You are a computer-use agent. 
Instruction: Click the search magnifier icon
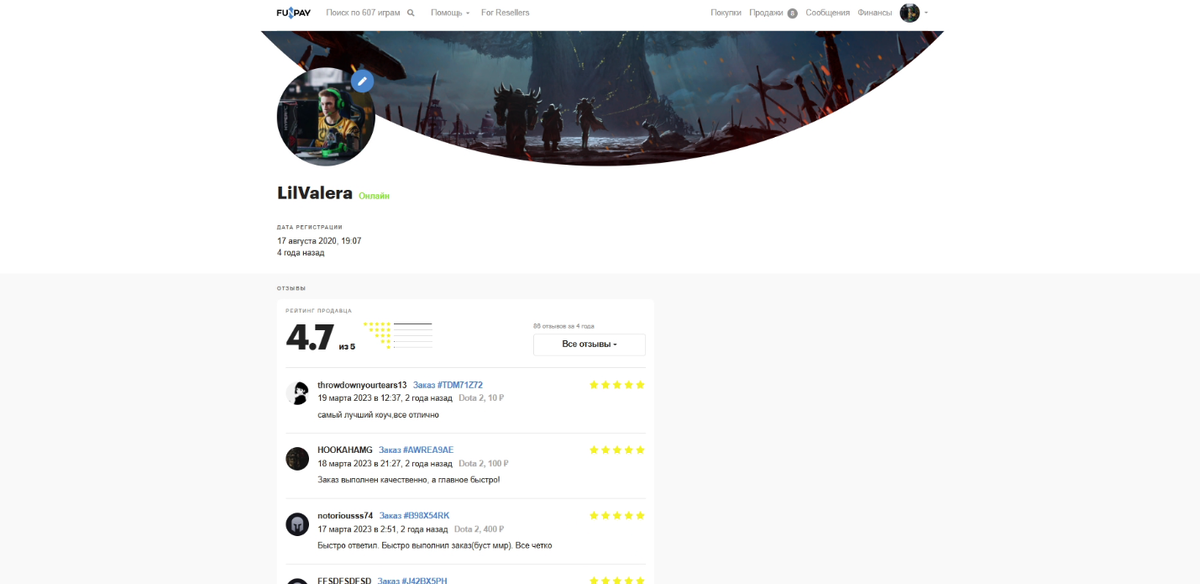(x=411, y=13)
